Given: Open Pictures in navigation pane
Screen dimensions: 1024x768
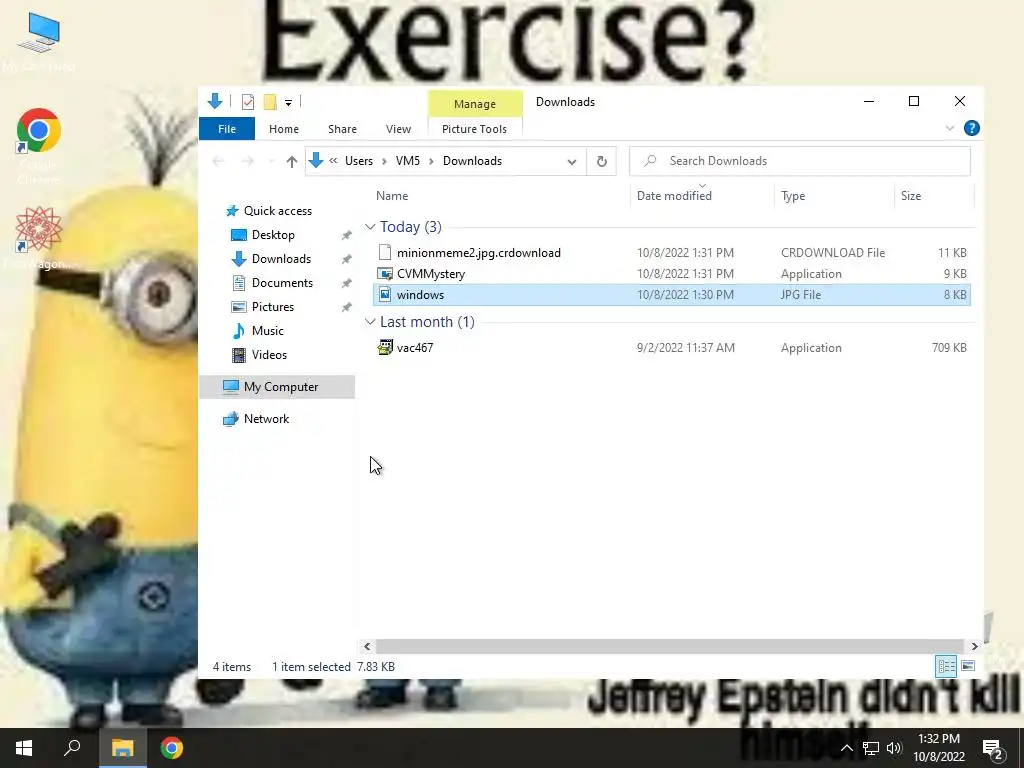Looking at the screenshot, I should [x=272, y=307].
